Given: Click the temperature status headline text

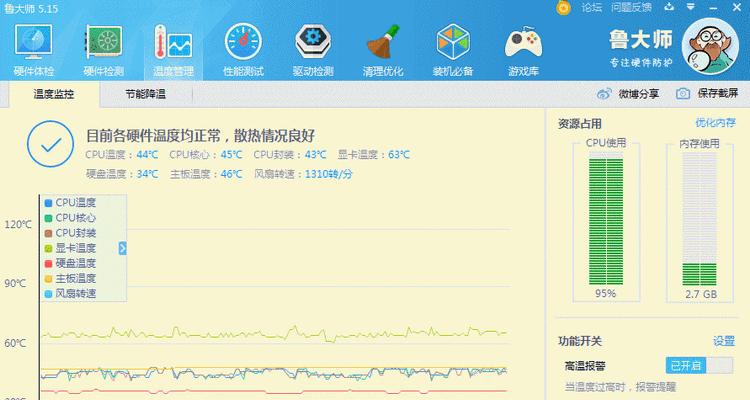Looking at the screenshot, I should pos(200,135).
